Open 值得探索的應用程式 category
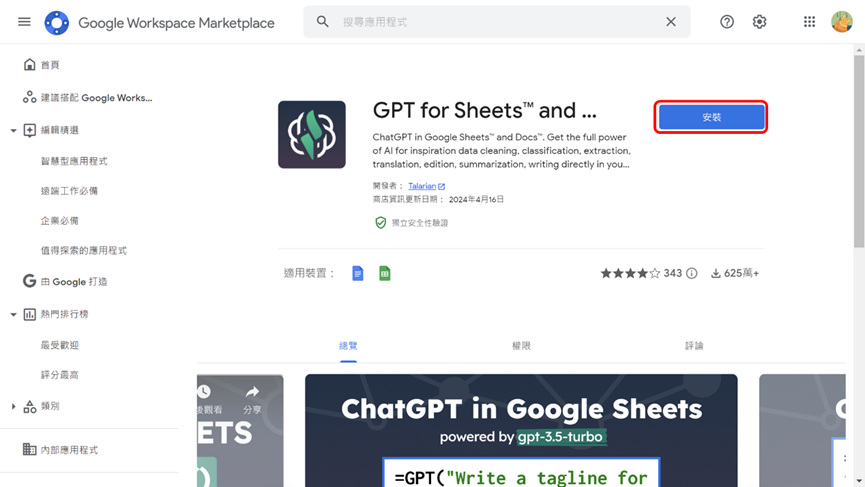Screen dimensions: 865x487 coord(84,250)
